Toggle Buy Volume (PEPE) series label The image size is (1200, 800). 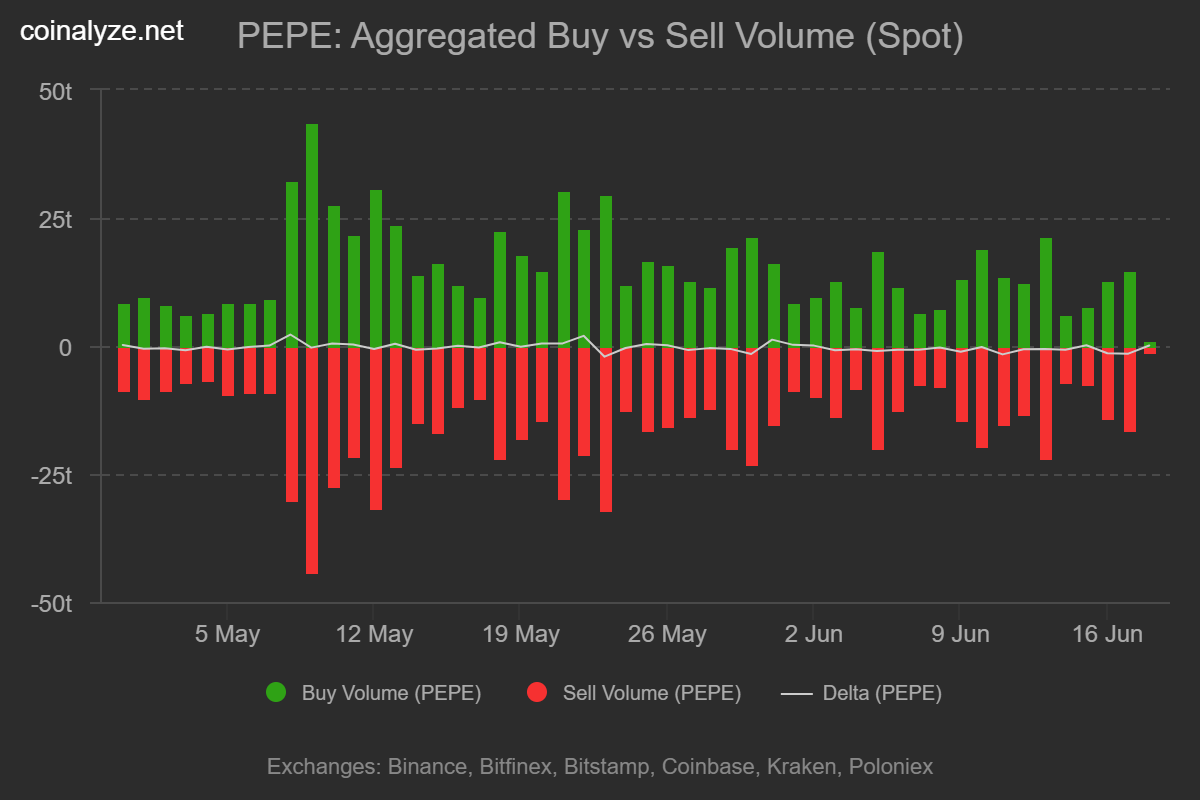tap(391, 693)
